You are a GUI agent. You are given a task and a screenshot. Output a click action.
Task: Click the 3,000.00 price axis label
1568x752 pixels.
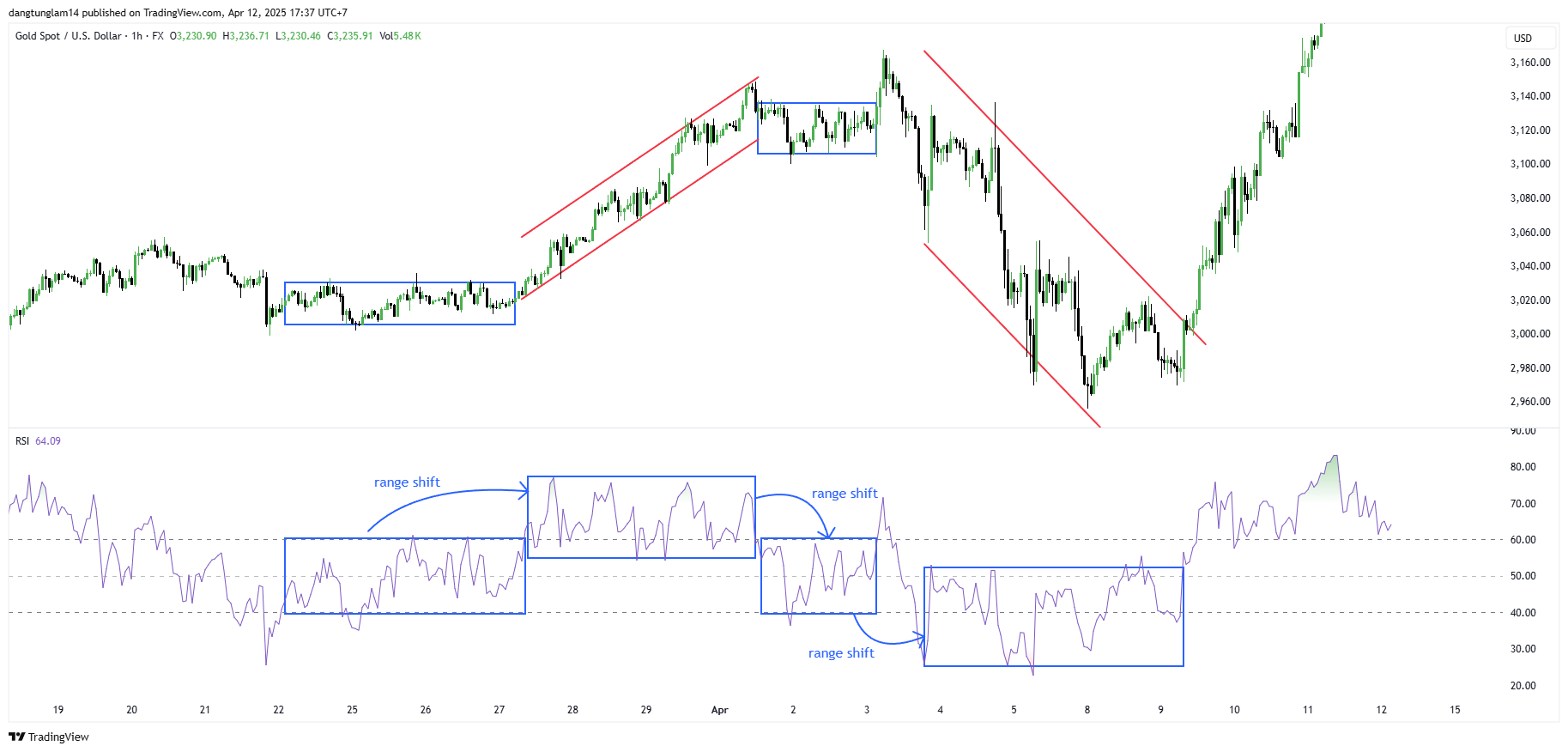(x=1530, y=334)
